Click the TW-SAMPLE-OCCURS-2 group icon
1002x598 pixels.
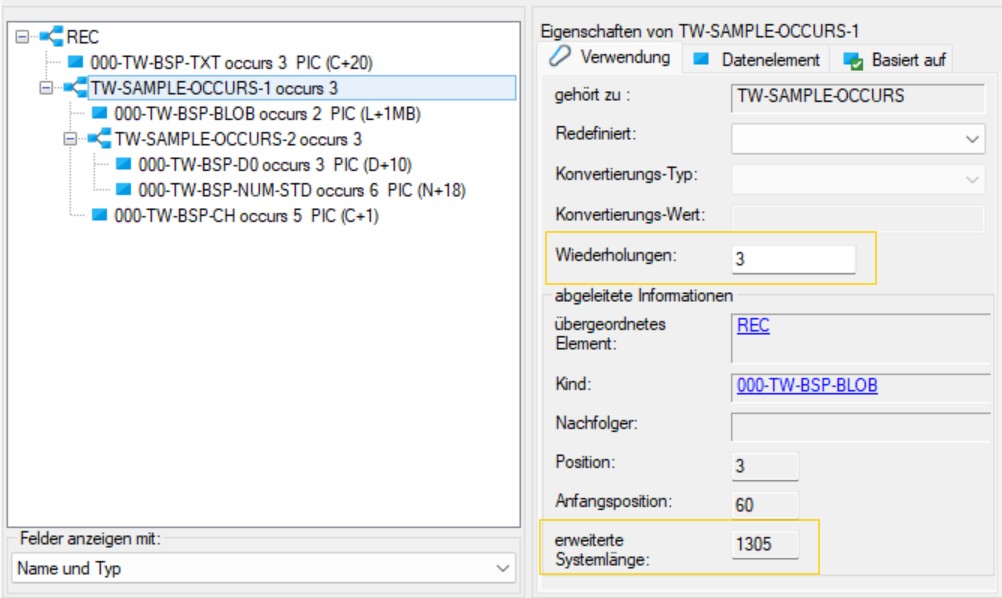point(100,139)
